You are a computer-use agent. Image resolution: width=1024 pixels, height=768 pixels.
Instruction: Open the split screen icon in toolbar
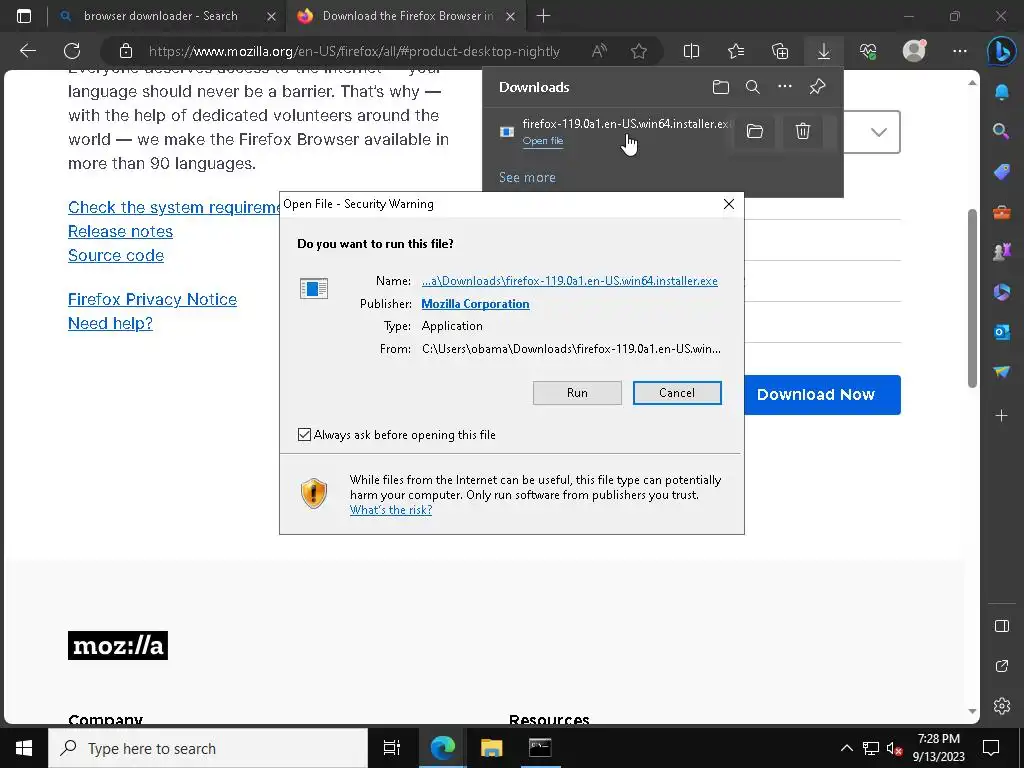691,51
